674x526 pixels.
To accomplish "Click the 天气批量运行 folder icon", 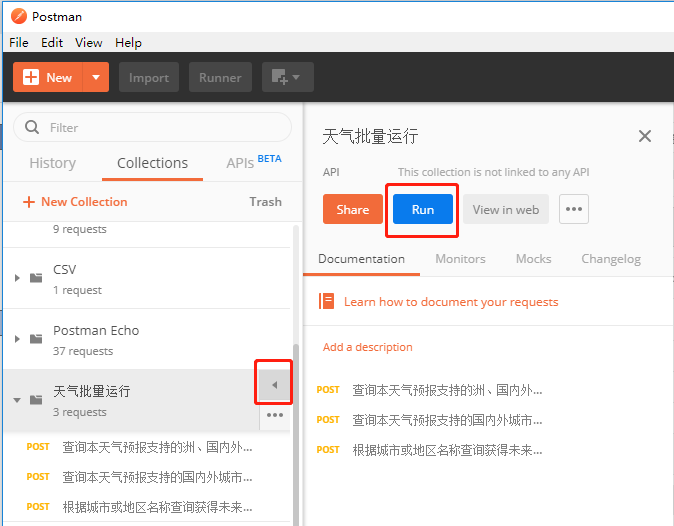I will pos(36,400).
